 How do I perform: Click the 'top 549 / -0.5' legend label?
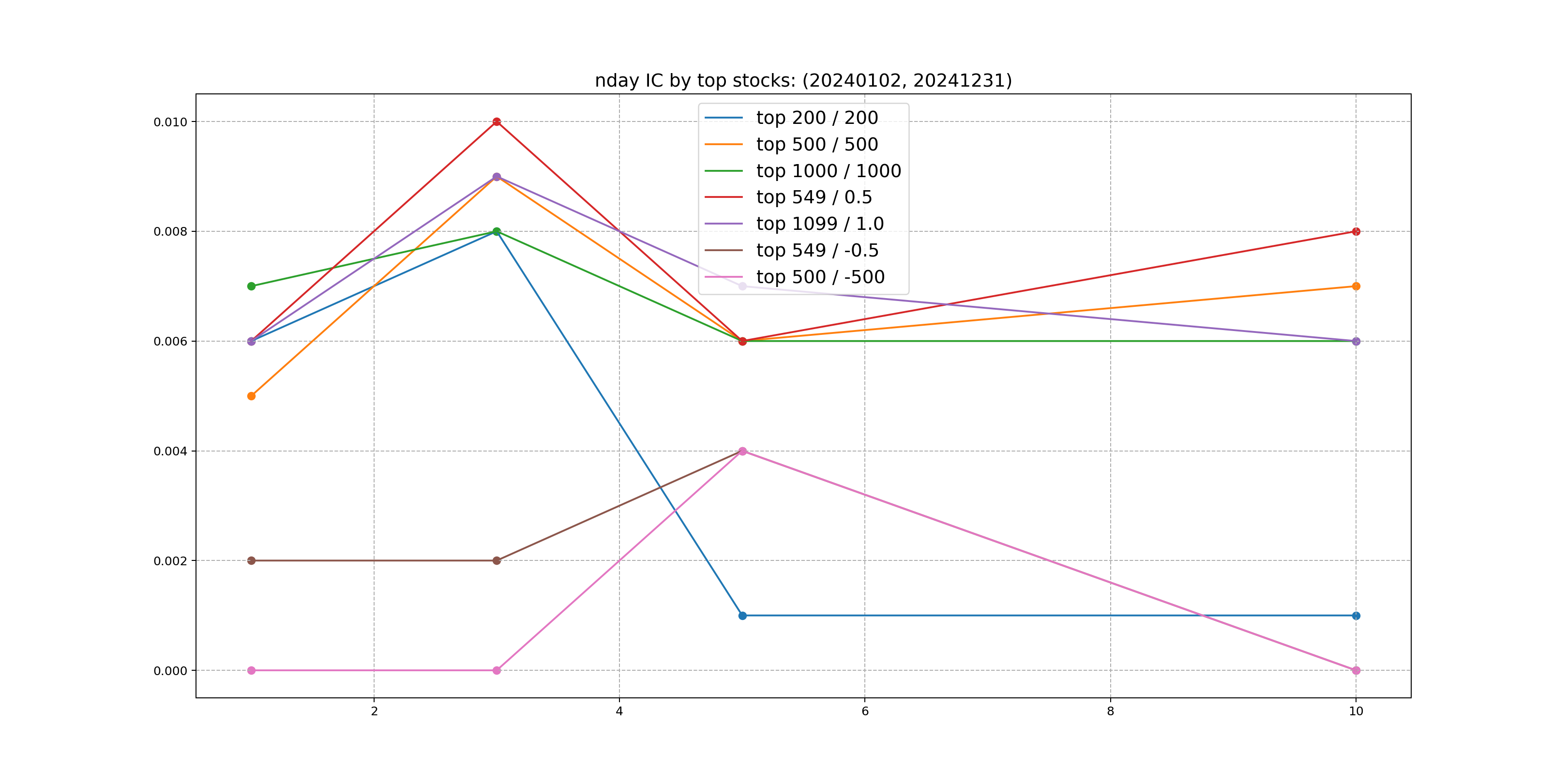pyautogui.click(x=817, y=250)
